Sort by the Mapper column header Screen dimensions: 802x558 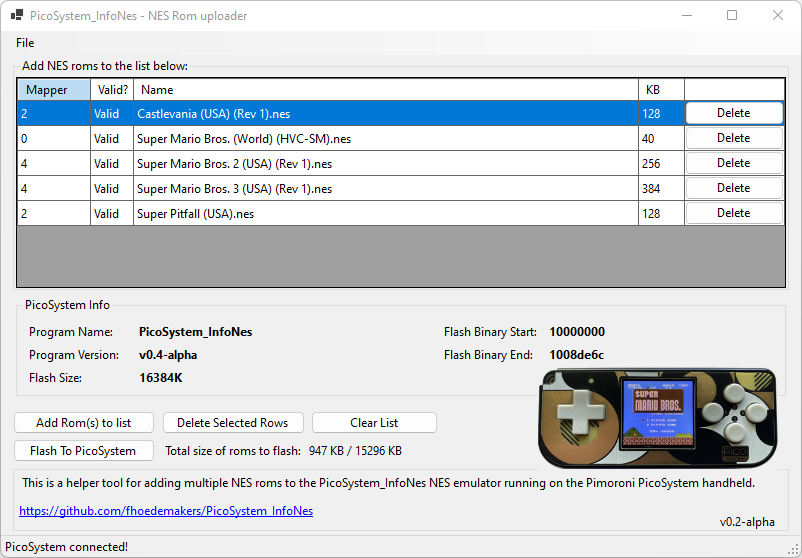click(x=54, y=90)
